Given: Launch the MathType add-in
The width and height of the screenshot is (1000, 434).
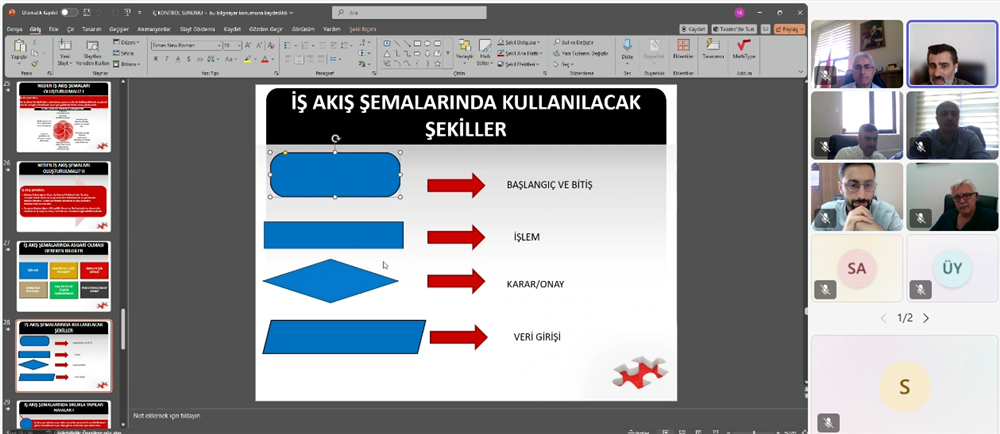Looking at the screenshot, I should (744, 49).
